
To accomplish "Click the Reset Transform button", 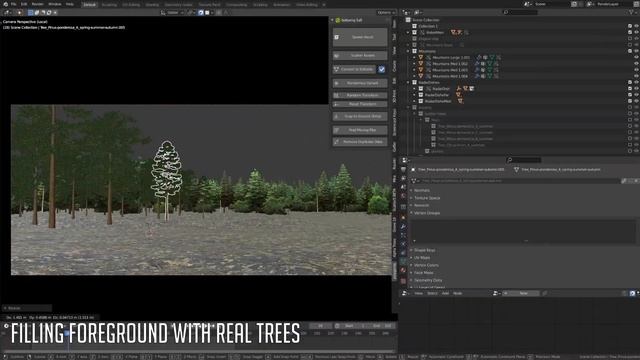I will point(360,104).
